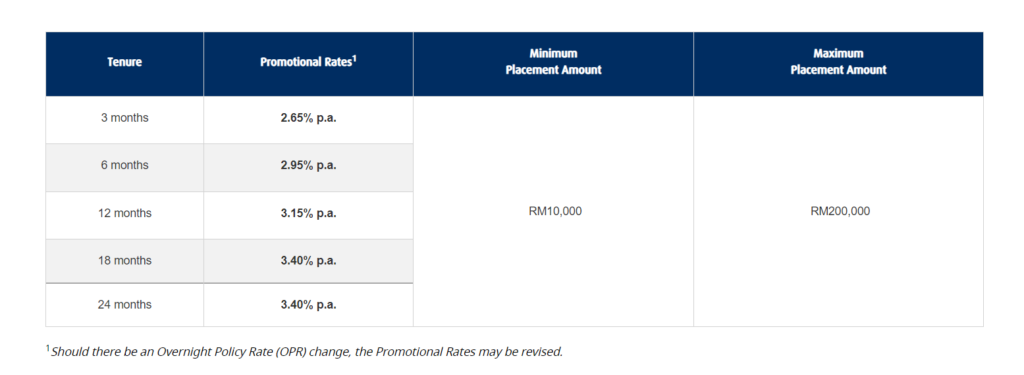Click the 2.95% p.a. rate
Screen dimensions: 1024x375
[308, 166]
